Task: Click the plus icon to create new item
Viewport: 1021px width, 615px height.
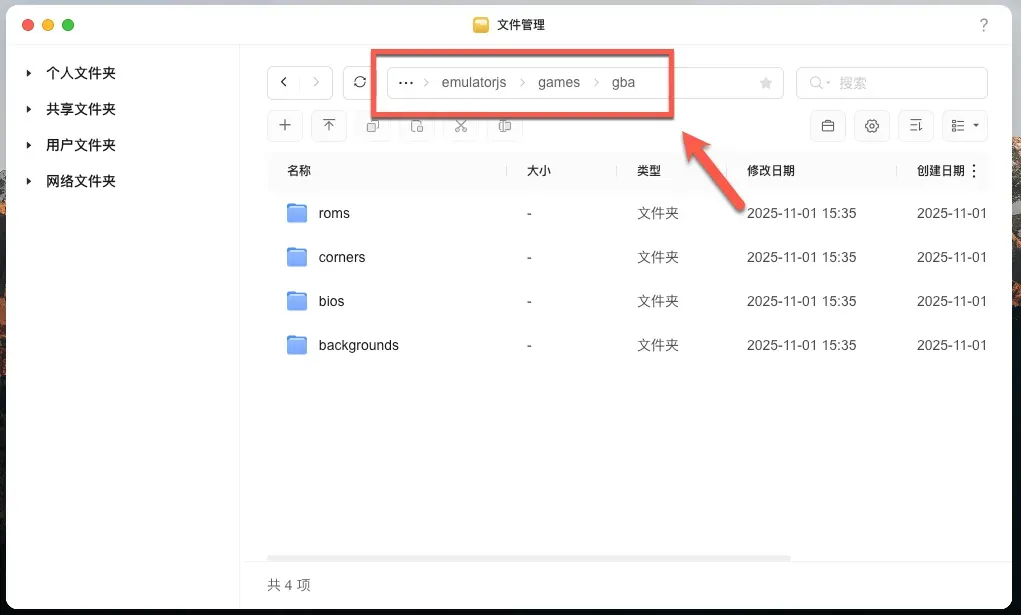Action: [285, 126]
